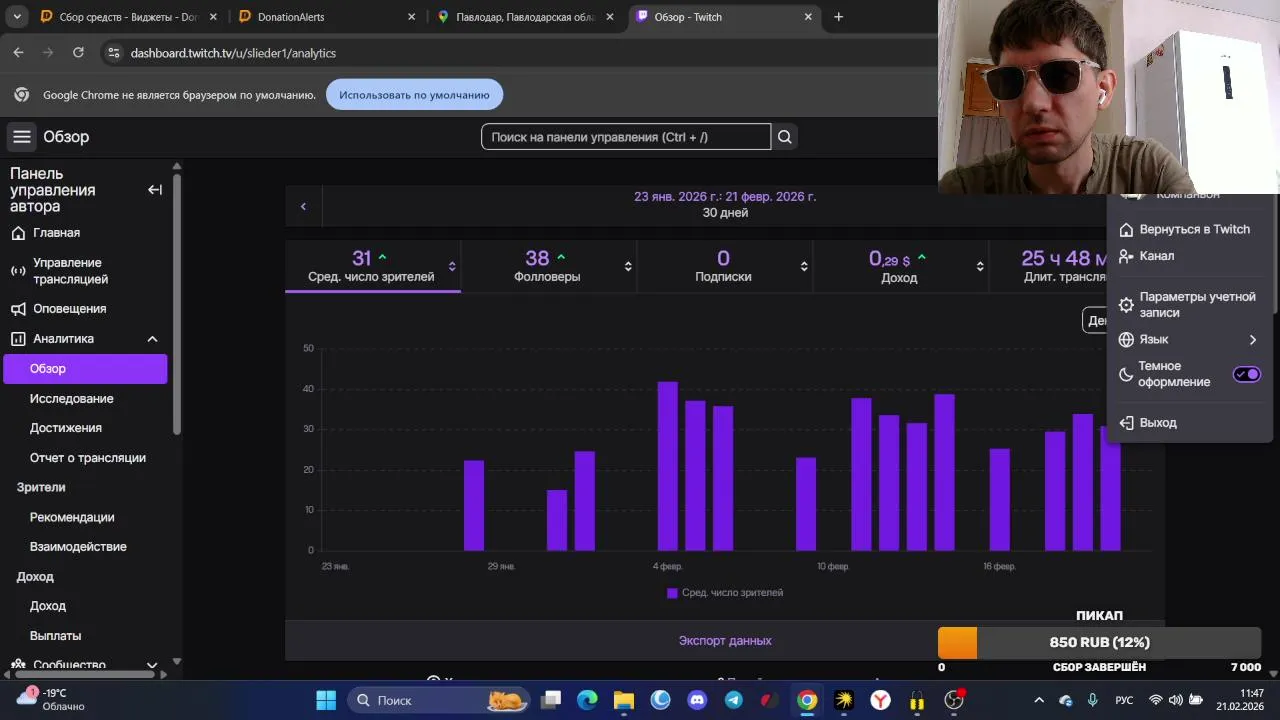Click the person icon beside Канал

[x=1126, y=256]
